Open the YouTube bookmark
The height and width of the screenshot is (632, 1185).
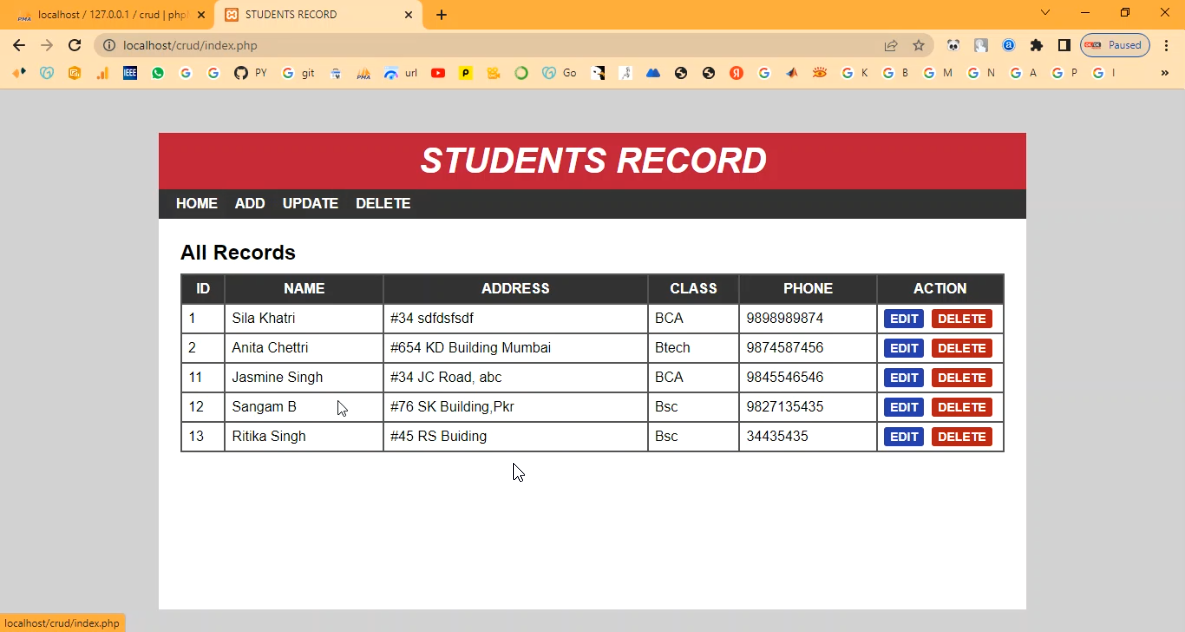coord(437,73)
